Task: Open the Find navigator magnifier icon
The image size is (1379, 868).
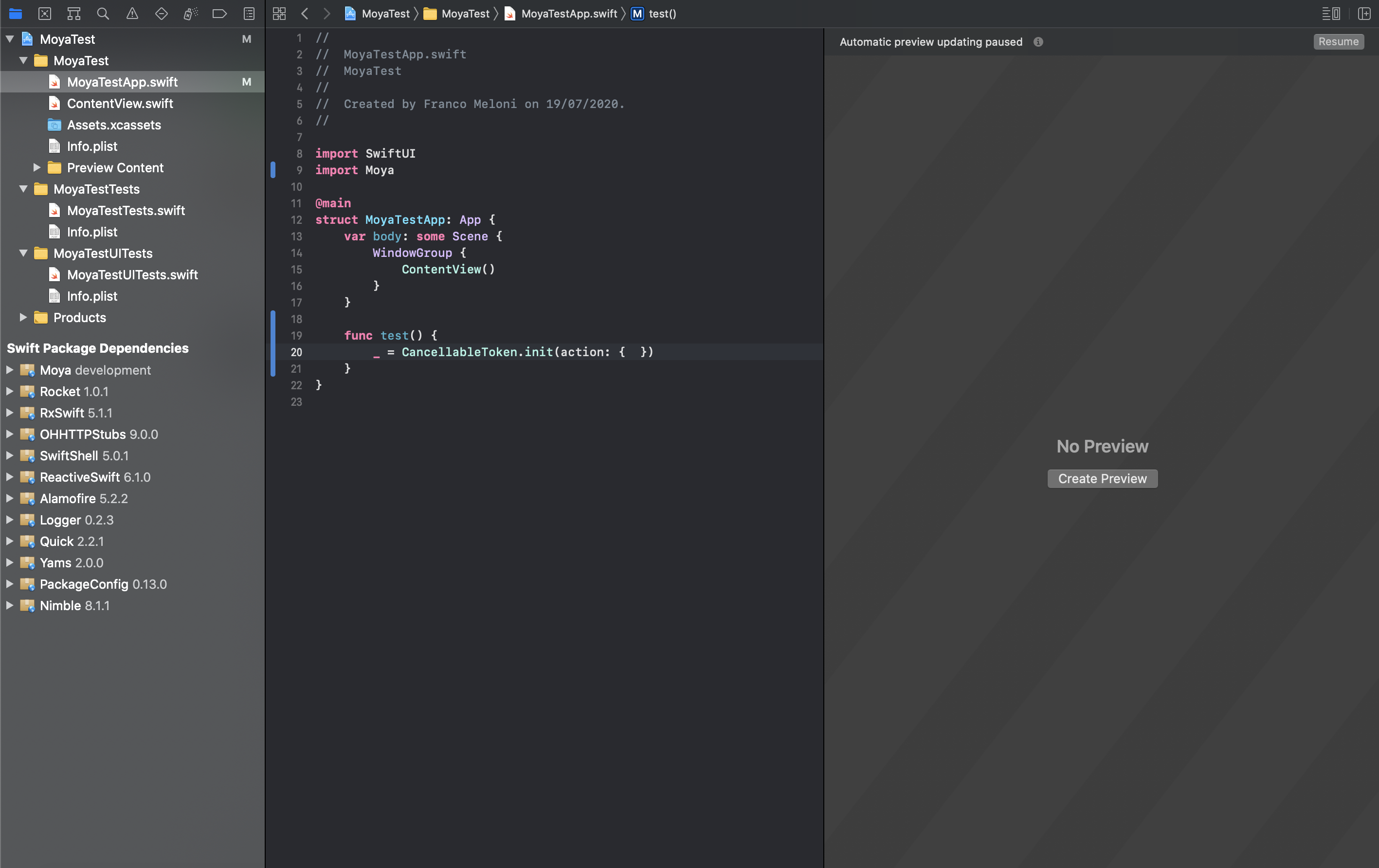Action: pyautogui.click(x=103, y=14)
